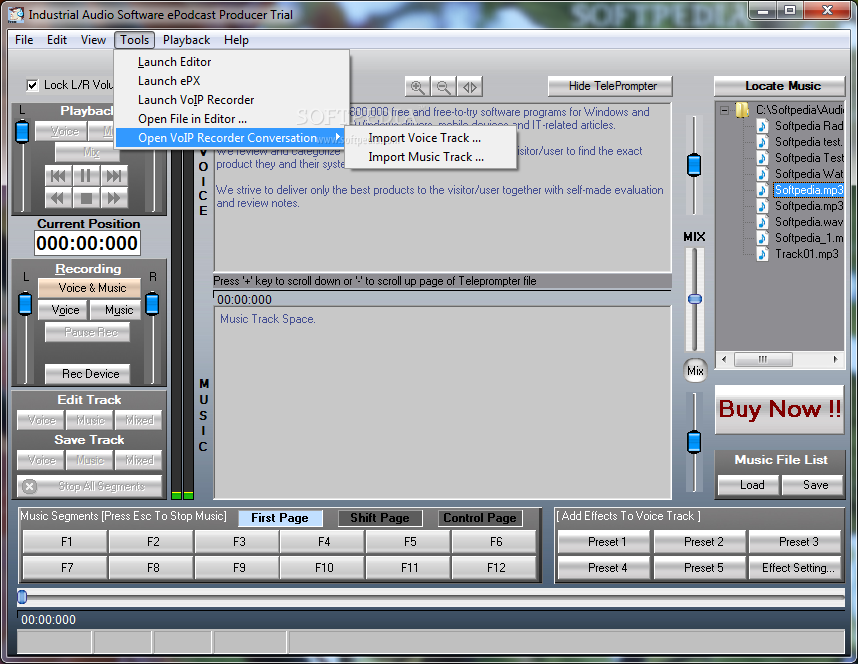
Task: Rewind the playback
Action: tap(59, 198)
